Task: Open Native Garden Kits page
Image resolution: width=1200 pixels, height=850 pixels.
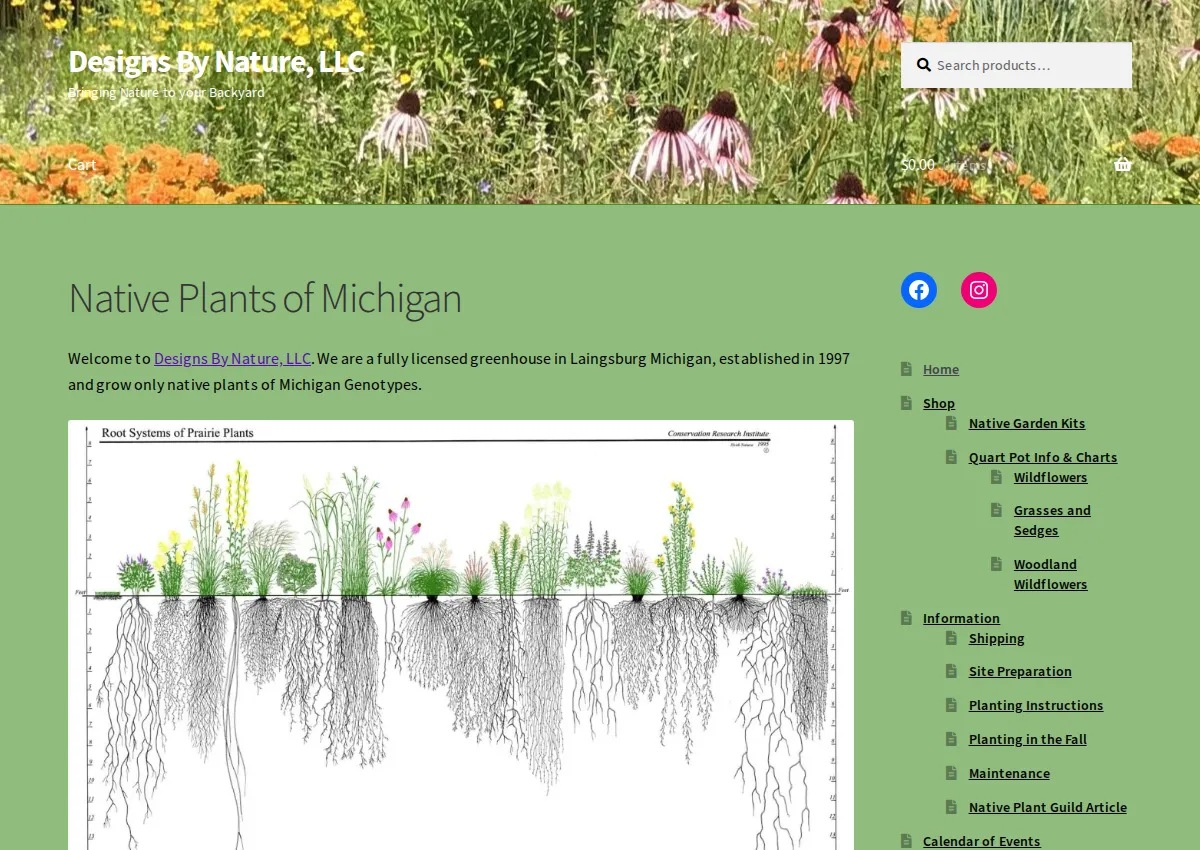Action: (x=1027, y=423)
